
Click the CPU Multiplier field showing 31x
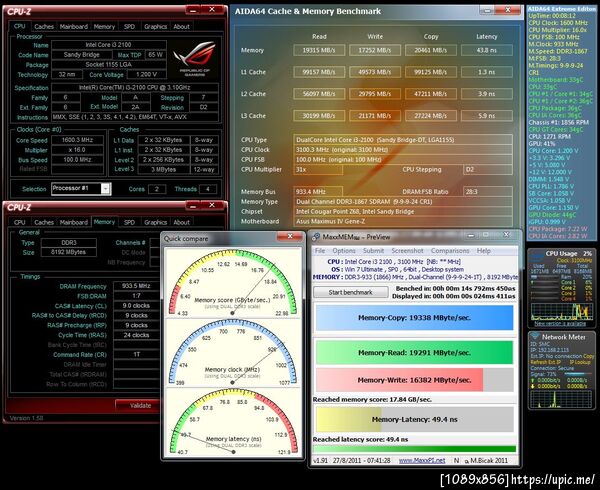(318, 169)
